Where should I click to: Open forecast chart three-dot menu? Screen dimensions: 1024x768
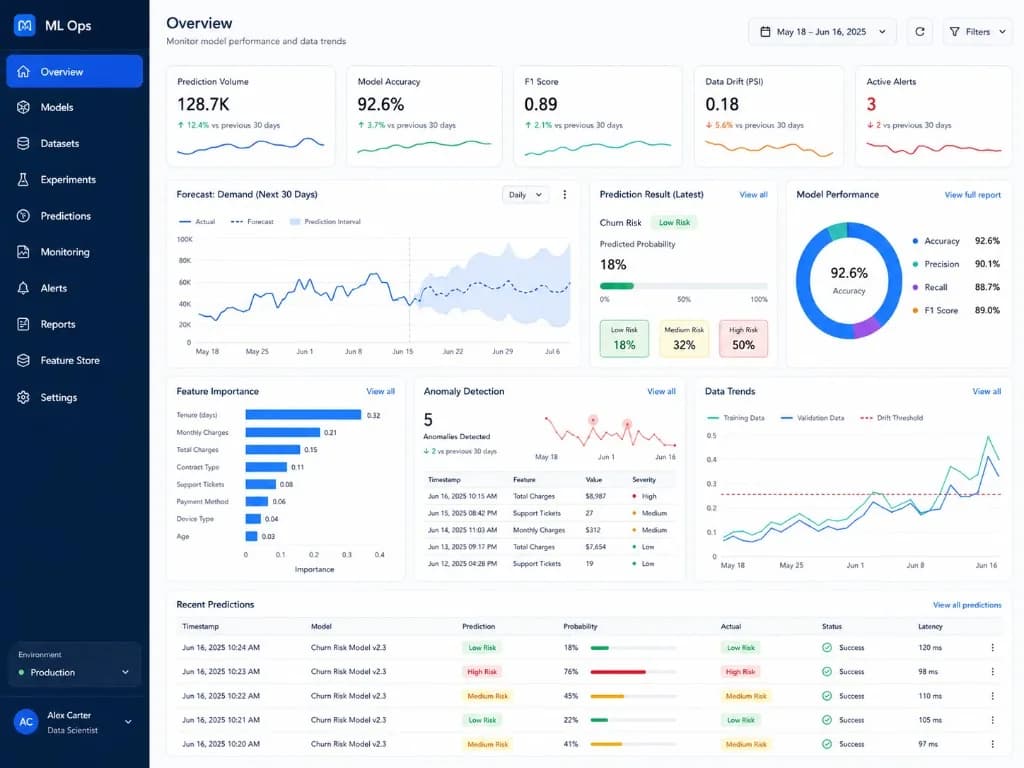565,195
